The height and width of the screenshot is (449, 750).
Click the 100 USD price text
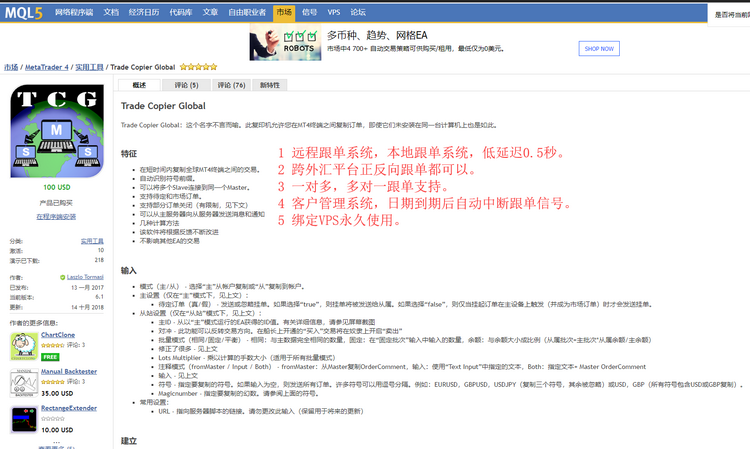57,187
